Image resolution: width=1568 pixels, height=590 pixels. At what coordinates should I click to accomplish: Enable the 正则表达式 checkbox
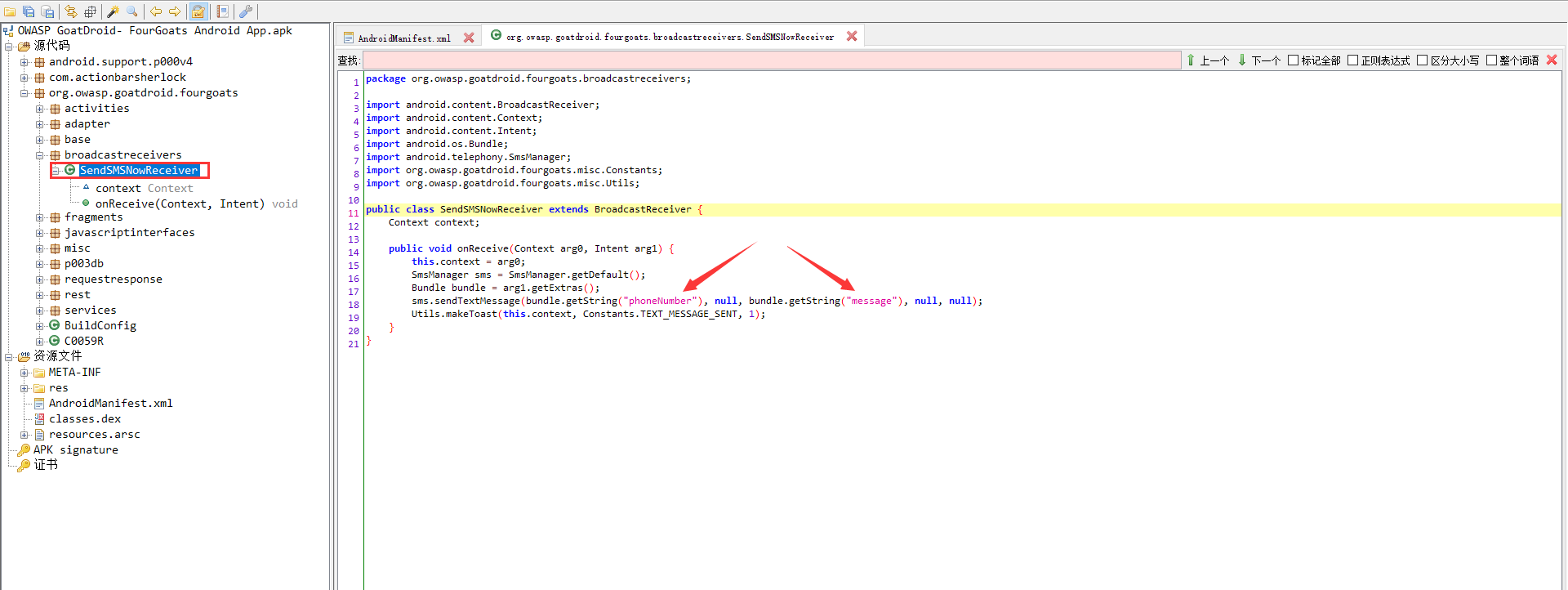[x=1352, y=60]
